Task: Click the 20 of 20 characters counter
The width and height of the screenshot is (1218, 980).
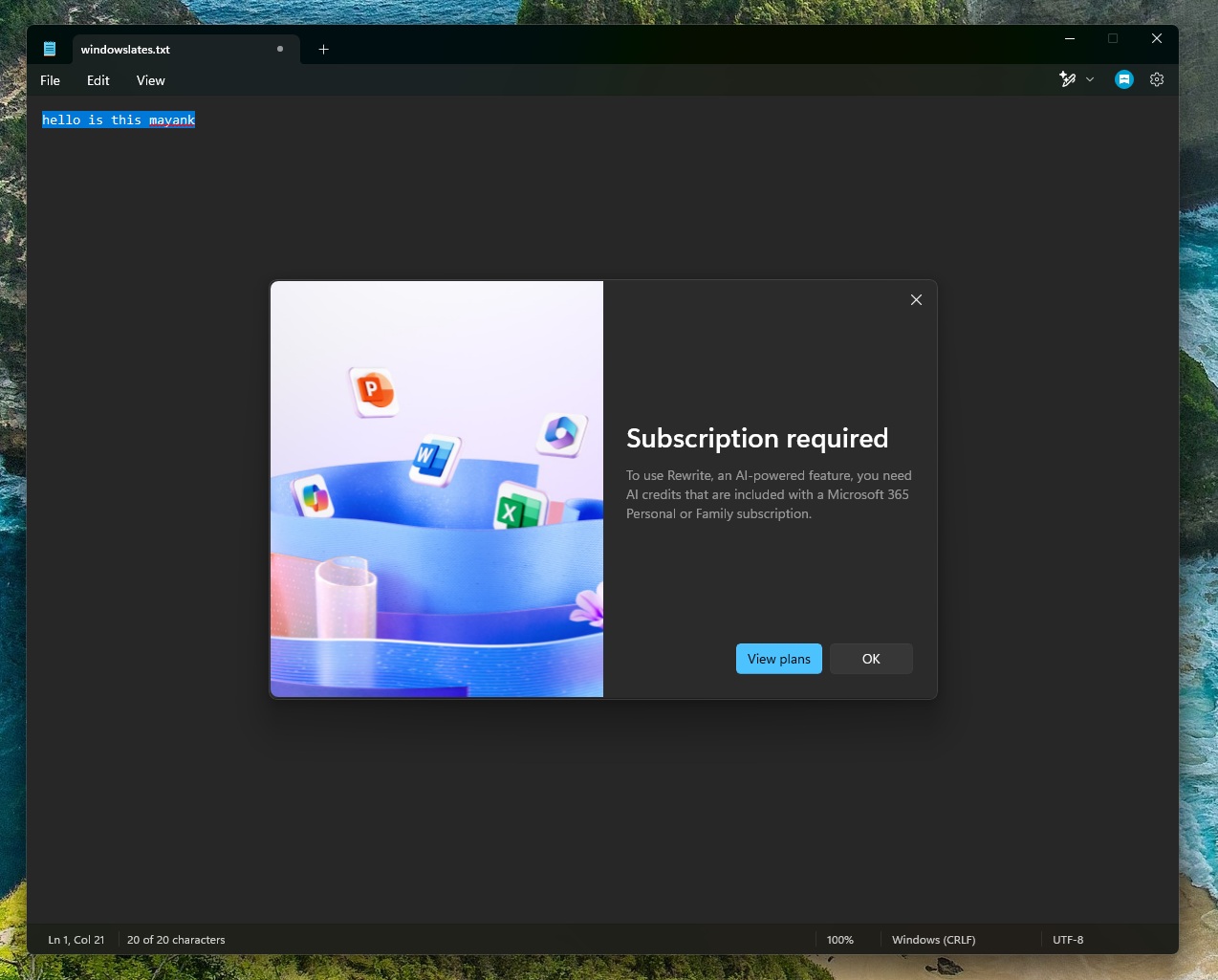Action: pyautogui.click(x=176, y=940)
